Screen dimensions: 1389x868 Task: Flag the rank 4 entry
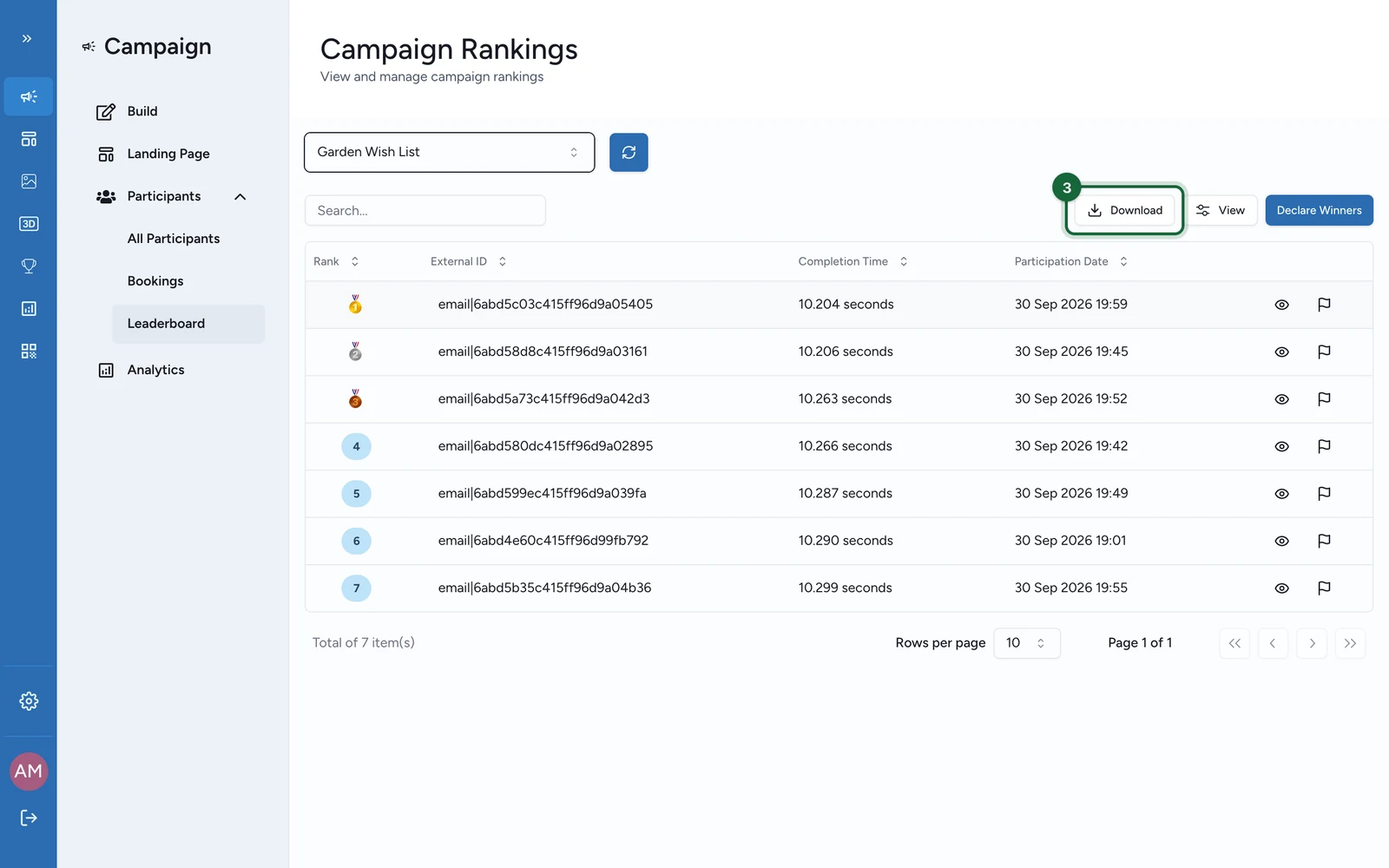point(1324,446)
